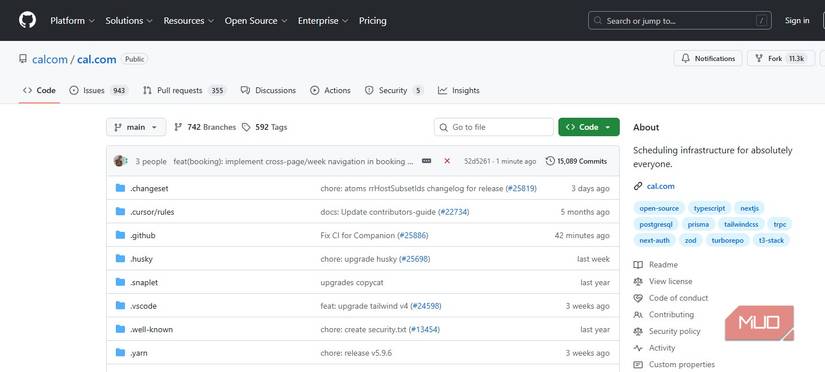
Task: Open pull request #22734 link
Action: [454, 212]
